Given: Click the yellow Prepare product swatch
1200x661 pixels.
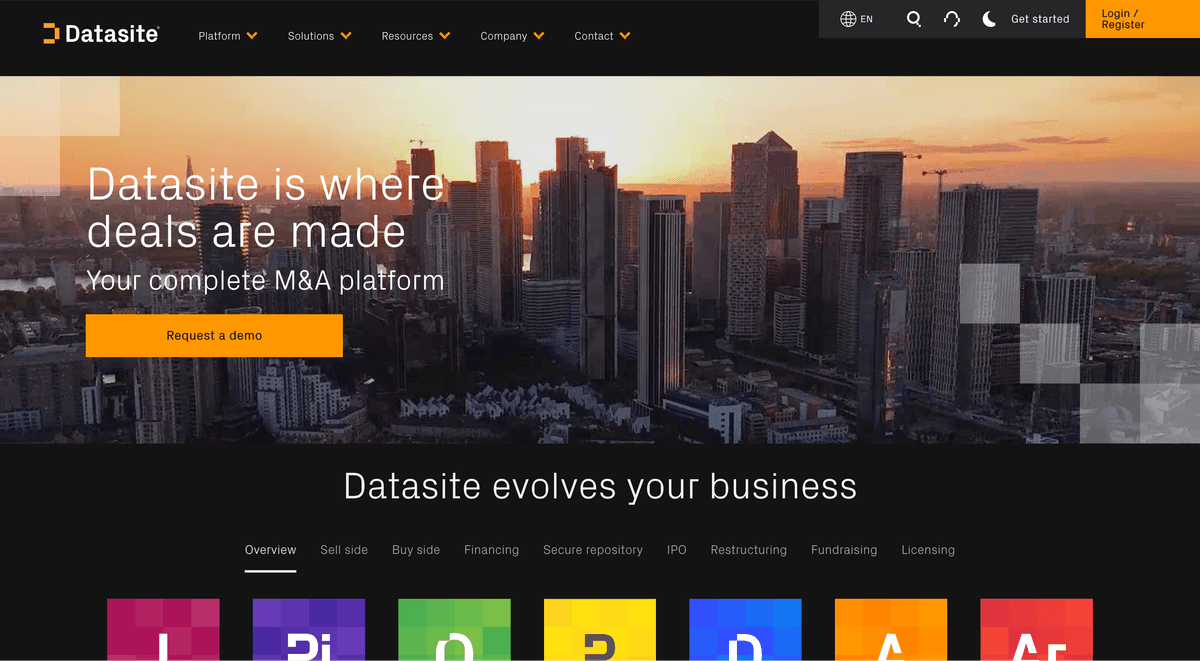Looking at the screenshot, I should coord(599,630).
